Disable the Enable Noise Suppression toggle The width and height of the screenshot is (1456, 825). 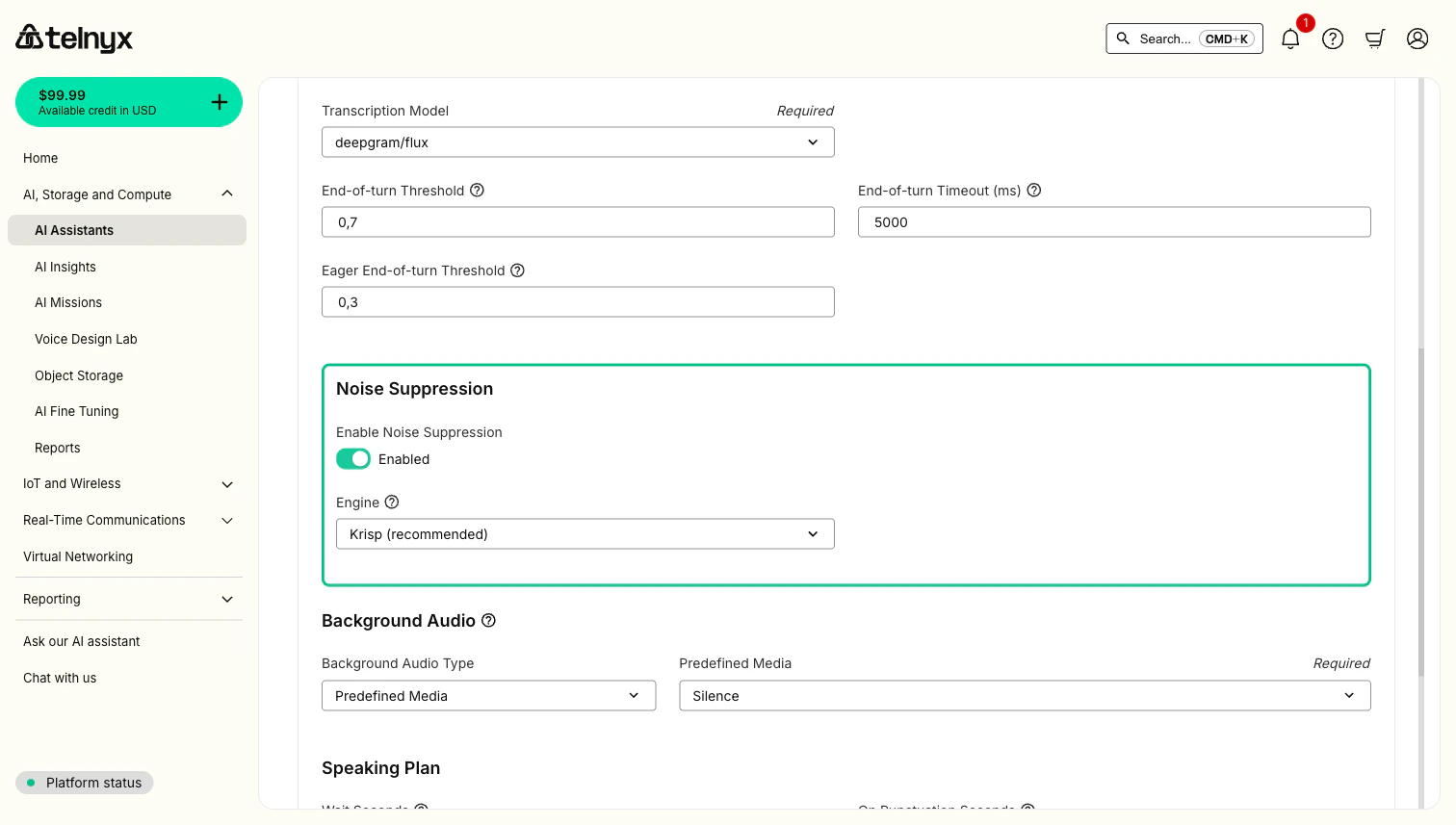[x=353, y=459]
